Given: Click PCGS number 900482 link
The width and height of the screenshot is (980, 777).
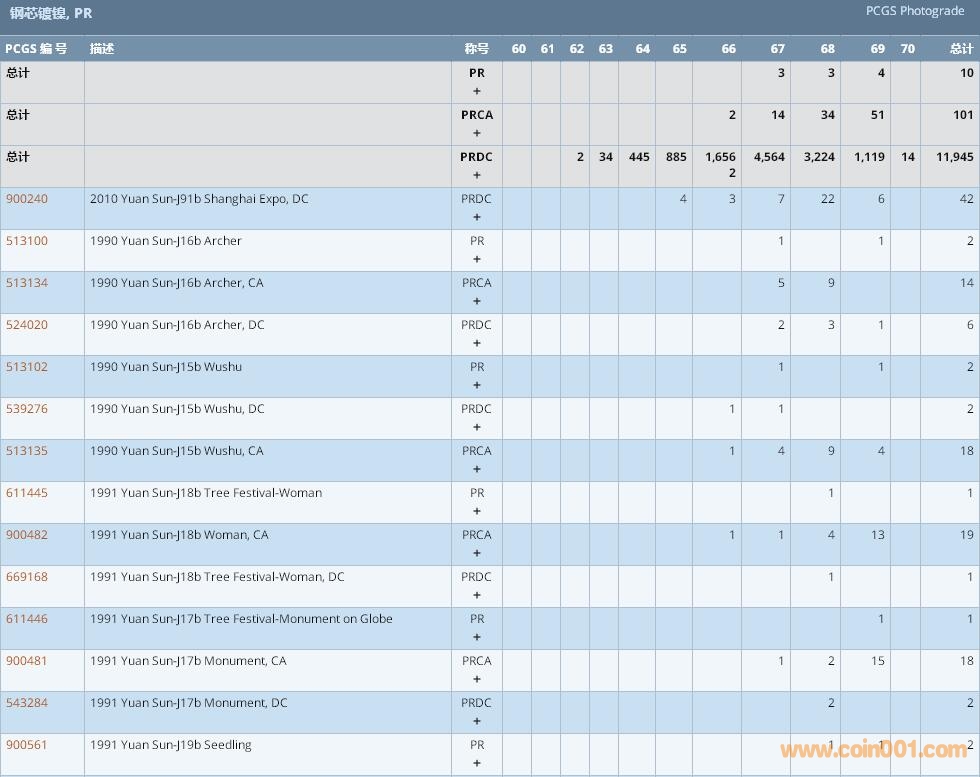Looking at the screenshot, I should (26, 535).
